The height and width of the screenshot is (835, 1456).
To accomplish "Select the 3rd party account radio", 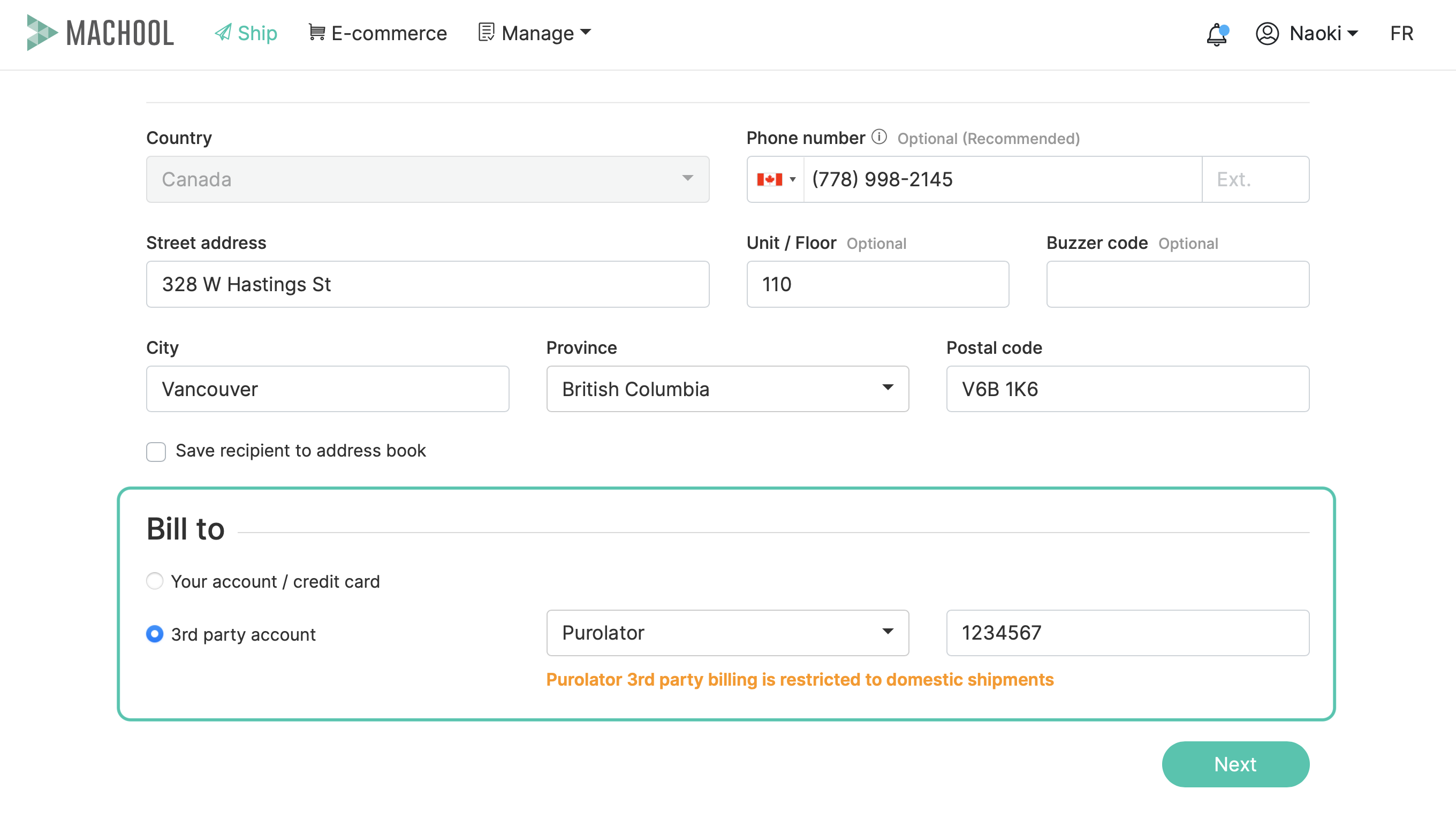I will pyautogui.click(x=155, y=634).
